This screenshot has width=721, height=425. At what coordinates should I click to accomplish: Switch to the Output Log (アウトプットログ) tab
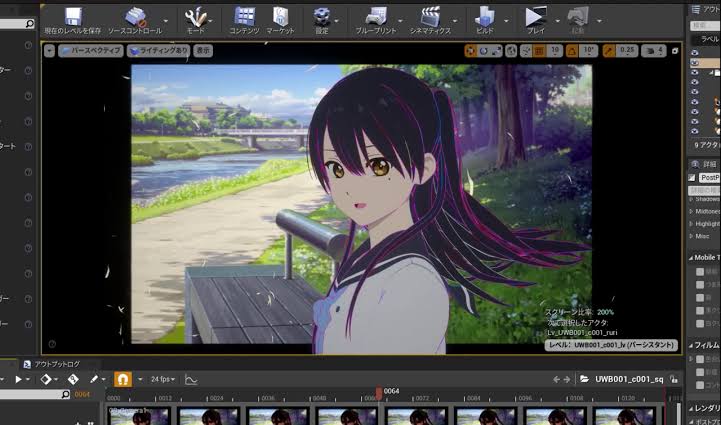pyautogui.click(x=52, y=364)
